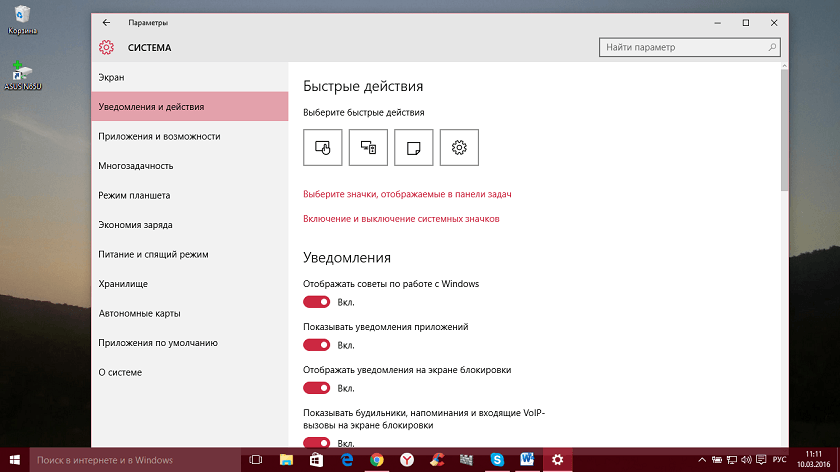The height and width of the screenshot is (472, 840).
Task: Open Приложения по умолчанию section
Action: pos(190,342)
